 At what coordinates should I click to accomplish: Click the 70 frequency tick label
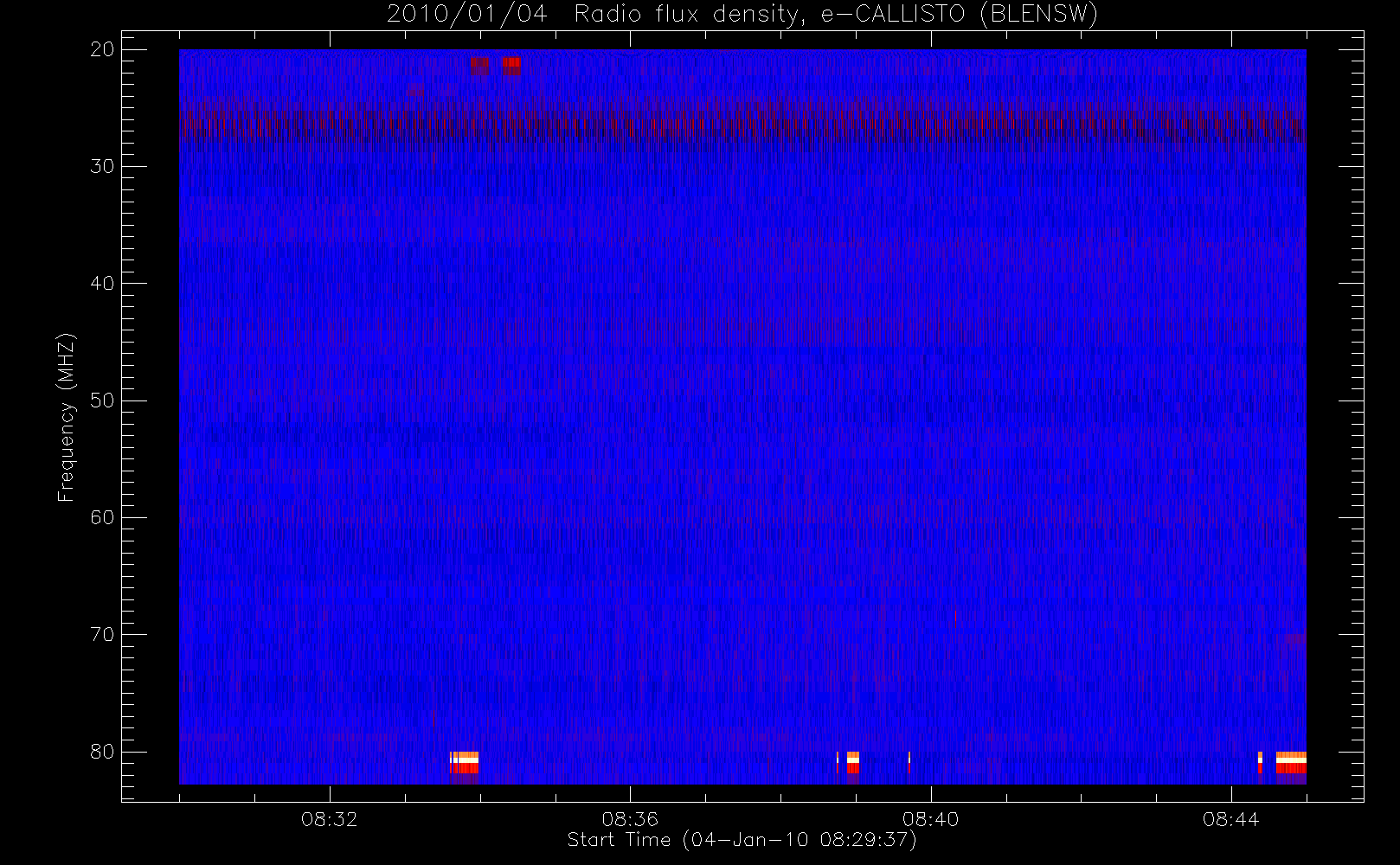coord(102,634)
